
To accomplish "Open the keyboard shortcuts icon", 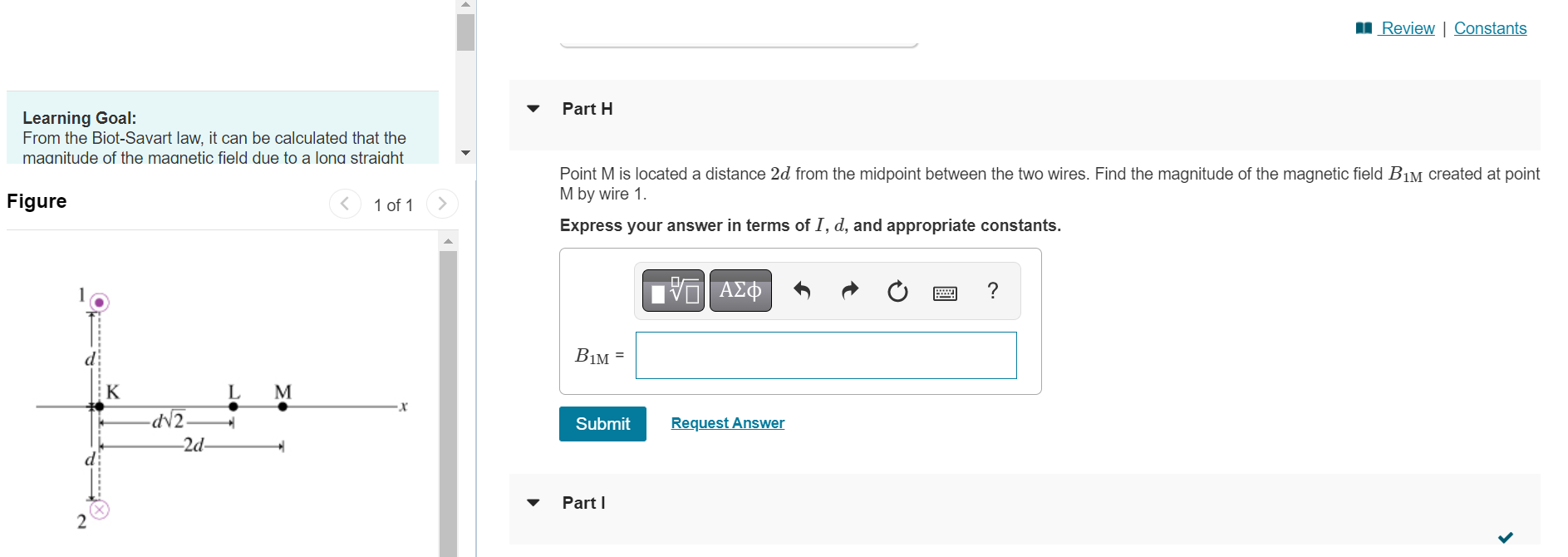I will [945, 293].
